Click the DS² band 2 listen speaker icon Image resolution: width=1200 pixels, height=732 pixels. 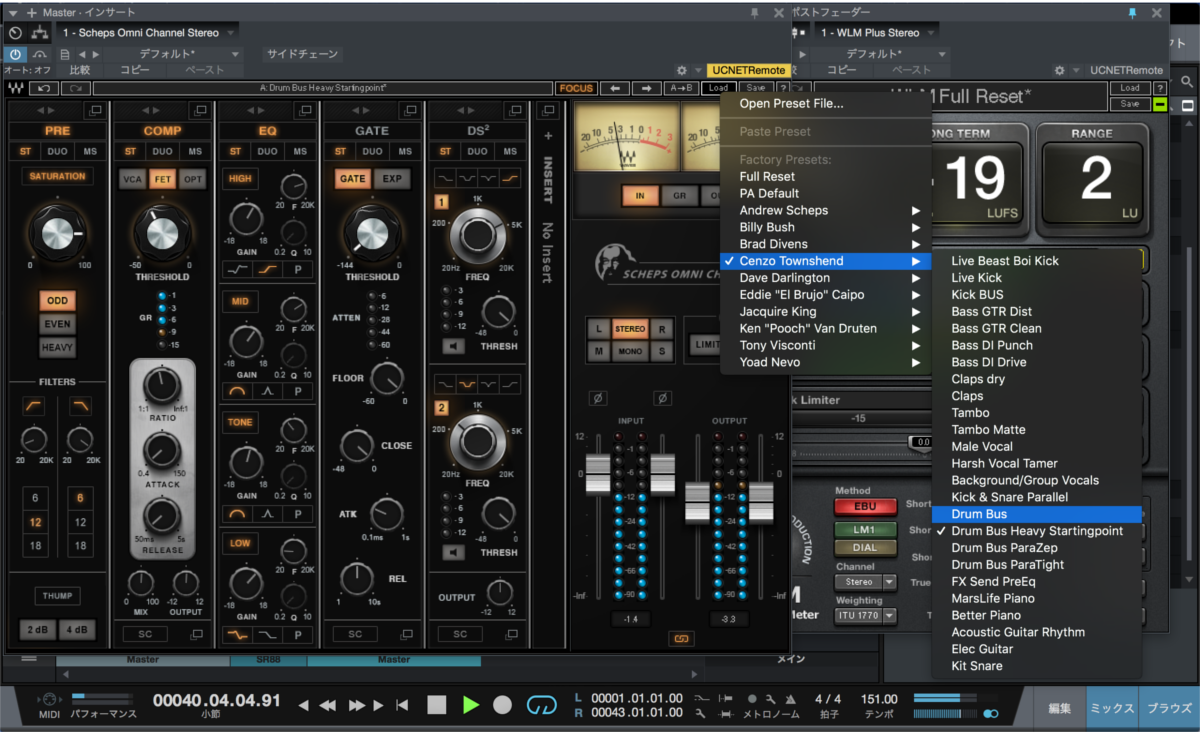(454, 552)
